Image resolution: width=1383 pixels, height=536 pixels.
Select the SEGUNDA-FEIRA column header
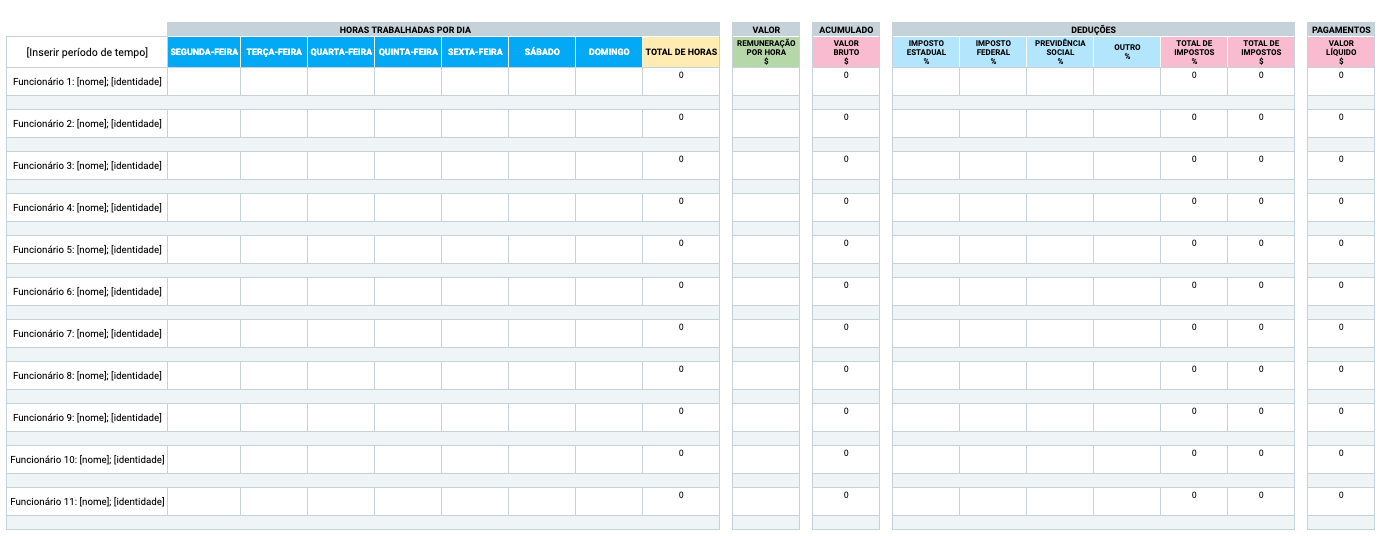coord(204,52)
